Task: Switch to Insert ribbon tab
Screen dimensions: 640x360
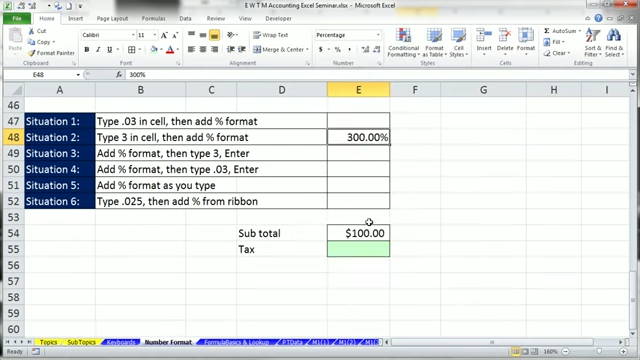Action: 76,18
